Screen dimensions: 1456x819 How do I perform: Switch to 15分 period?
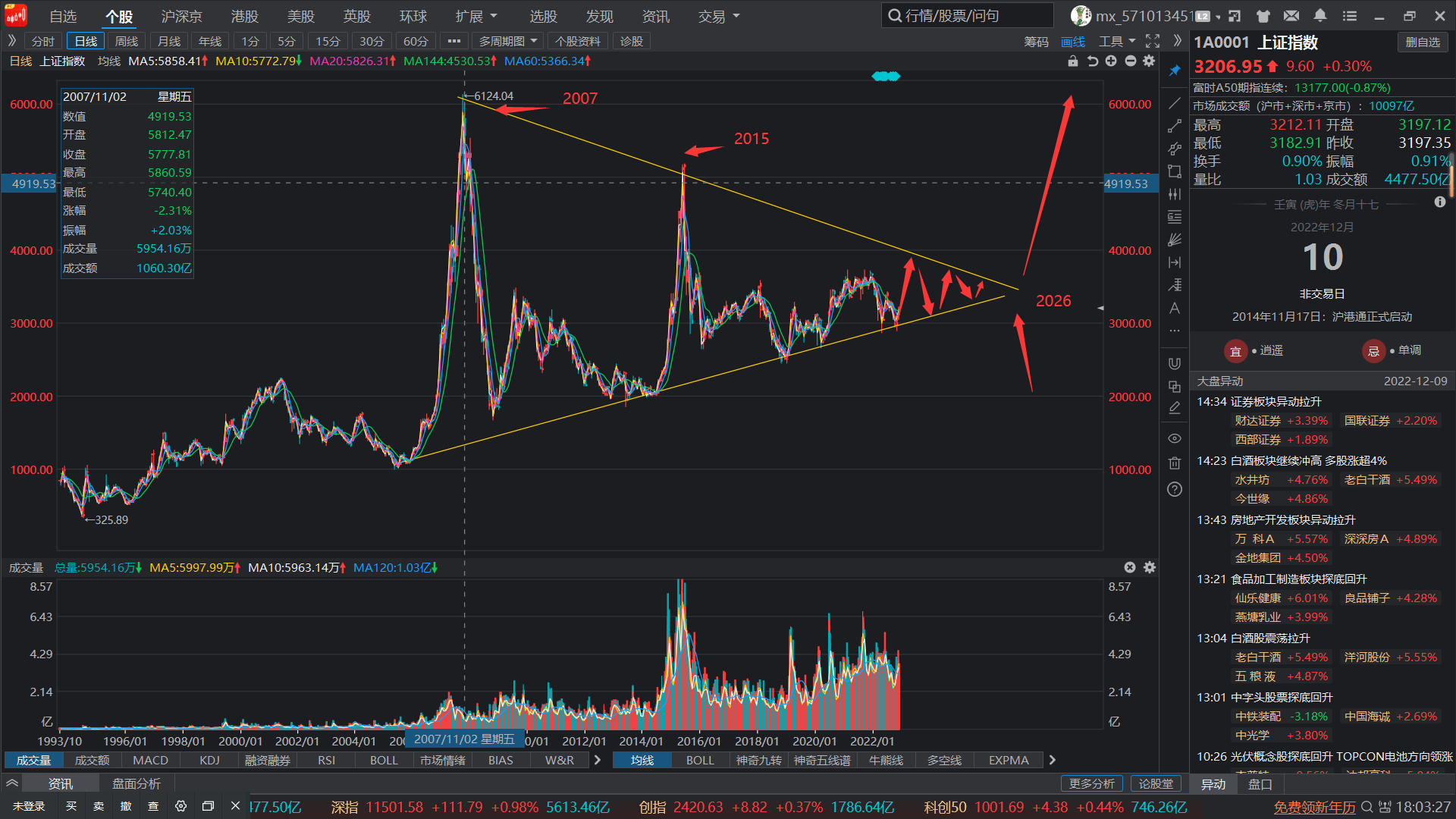(x=328, y=41)
